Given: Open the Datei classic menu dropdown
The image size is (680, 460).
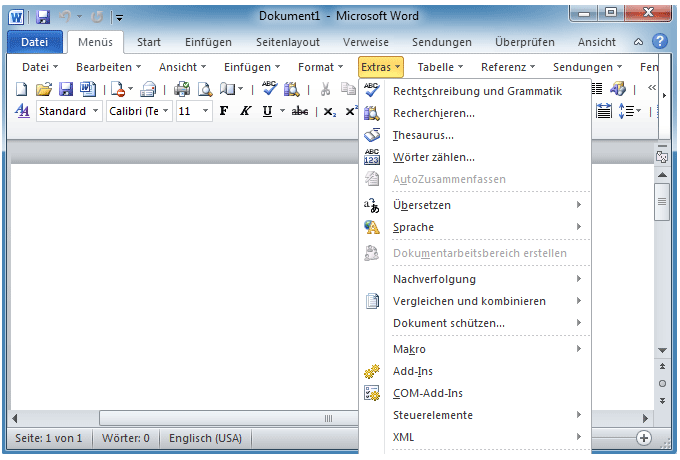Looking at the screenshot, I should pyautogui.click(x=40, y=67).
